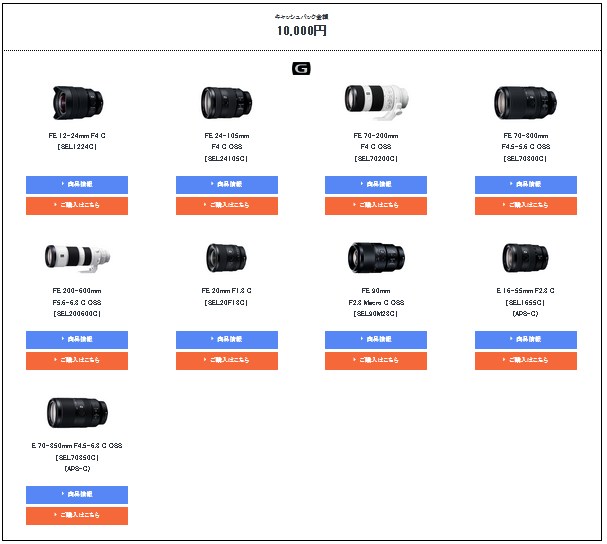Screen dimensions: 607x544
Task: Click the [SEL24105G] model code
Action: (x=226, y=158)
